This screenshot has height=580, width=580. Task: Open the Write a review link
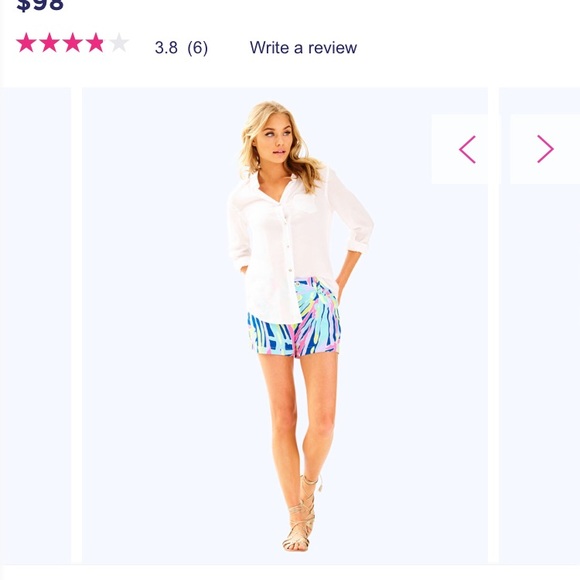tap(303, 48)
